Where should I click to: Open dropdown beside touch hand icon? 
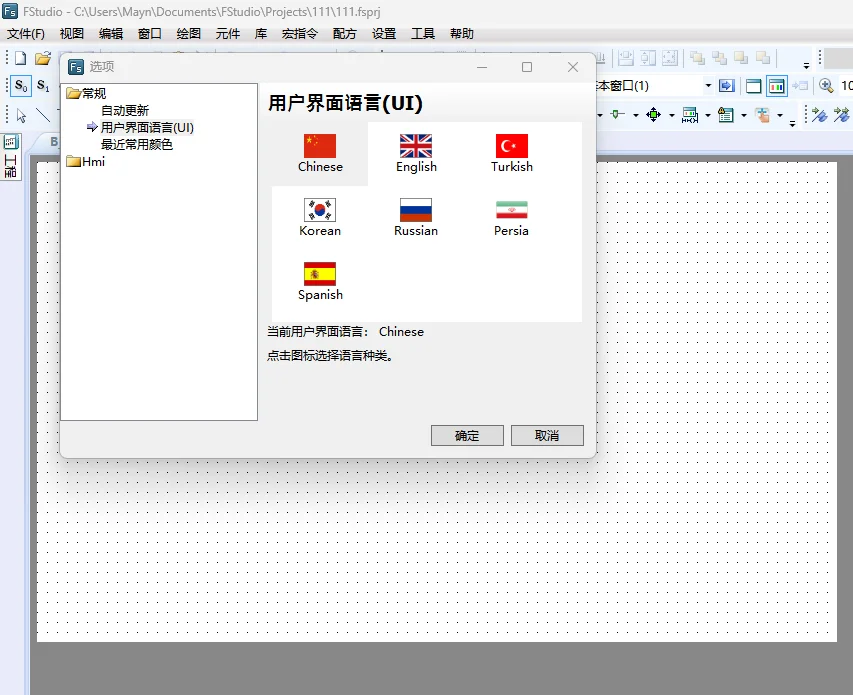(780, 115)
